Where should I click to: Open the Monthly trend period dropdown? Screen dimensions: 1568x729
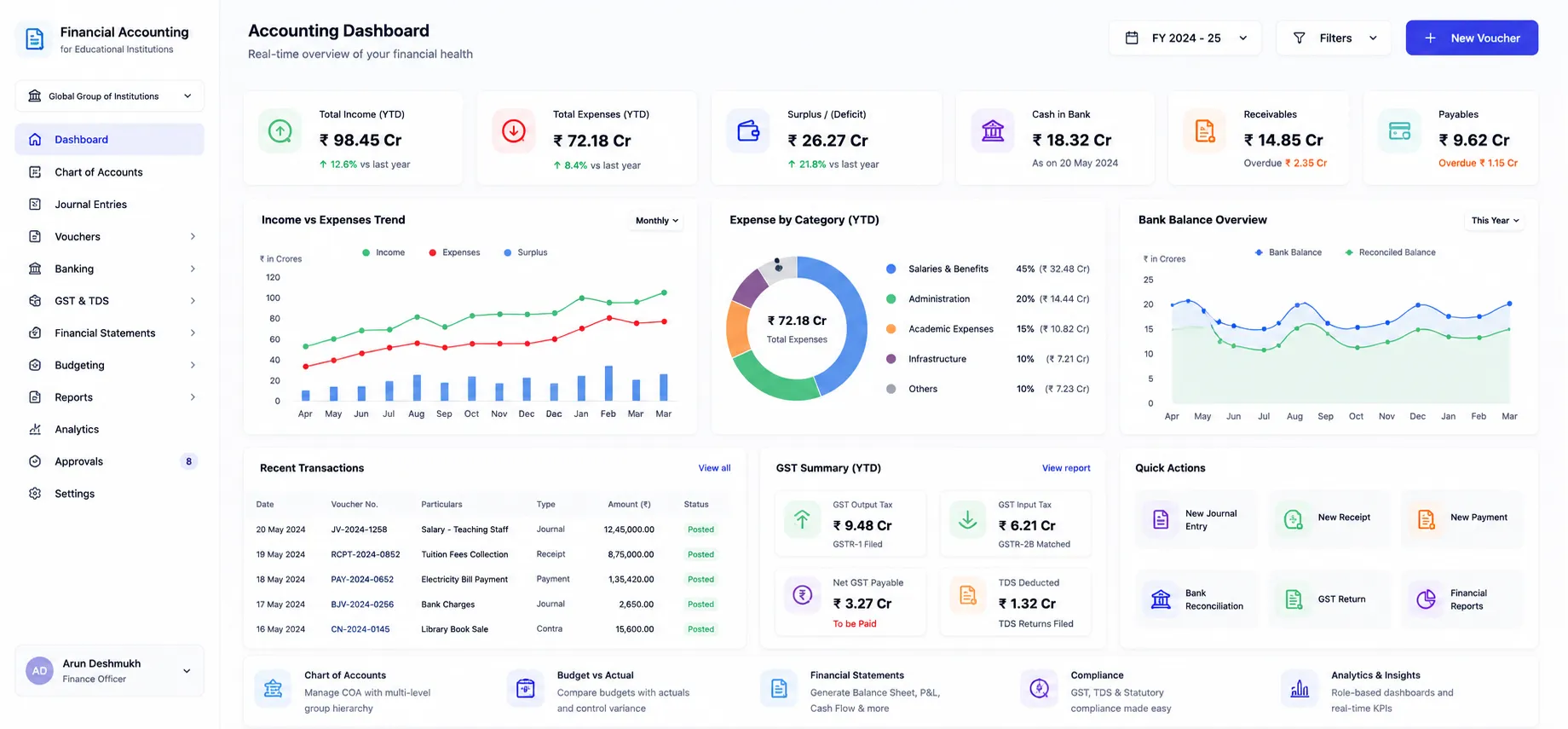coord(657,221)
